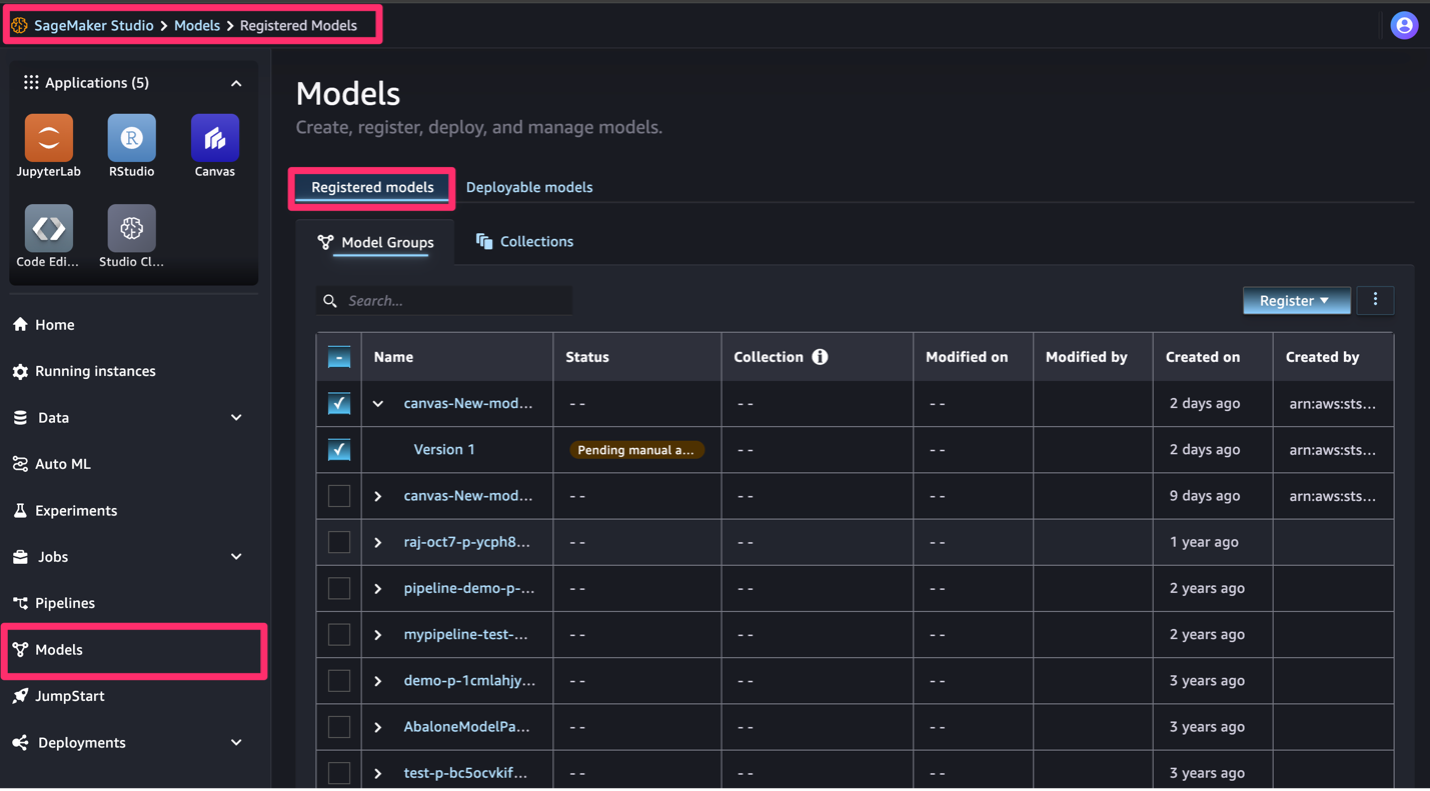
Task: Open the pipeline-demo-p model group link
Action: click(469, 588)
